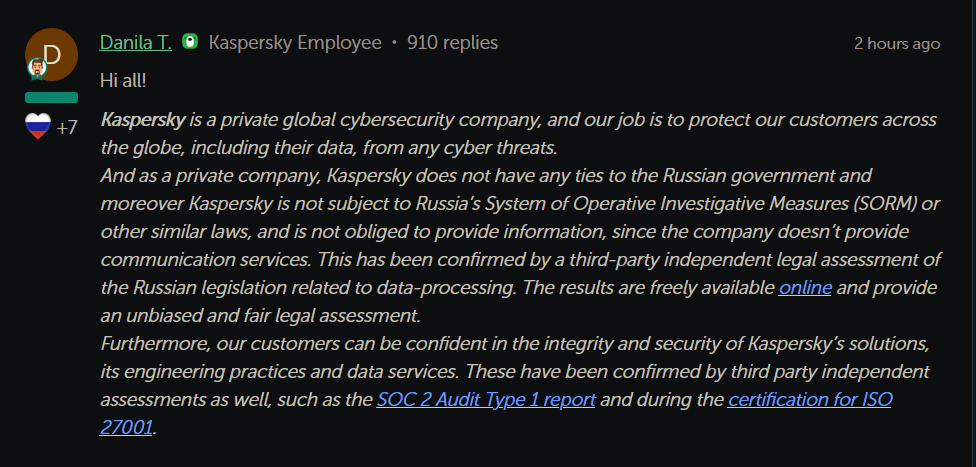Viewport: 976px width, 467px height.
Task: Click the green rank bar under the avatar
Action: tap(51, 98)
